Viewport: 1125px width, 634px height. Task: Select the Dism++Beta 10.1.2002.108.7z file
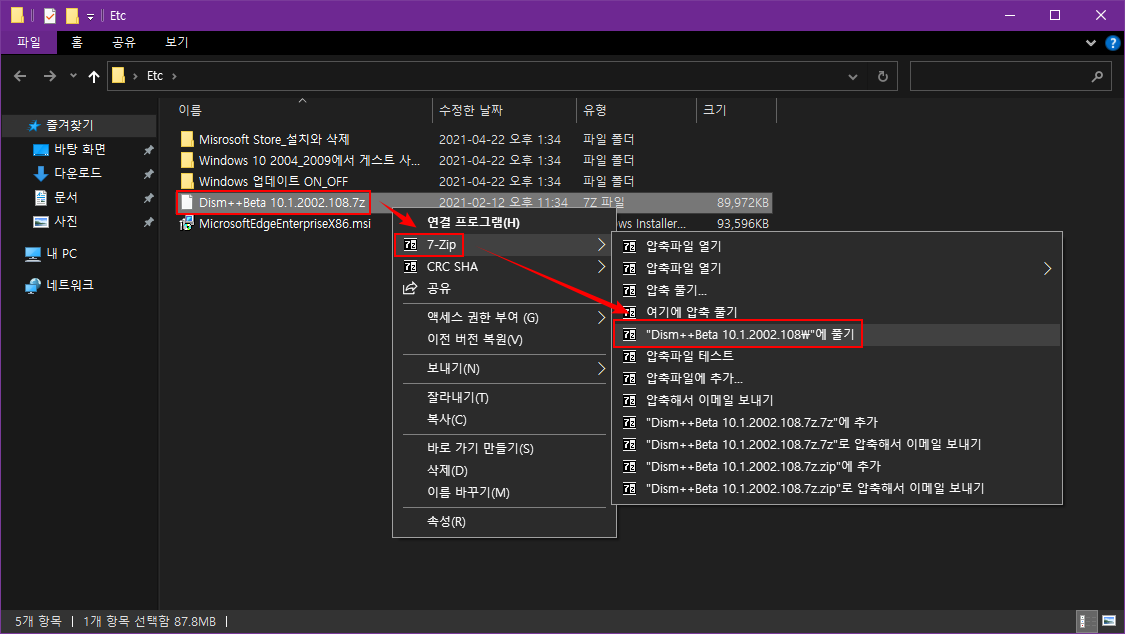click(x=282, y=203)
